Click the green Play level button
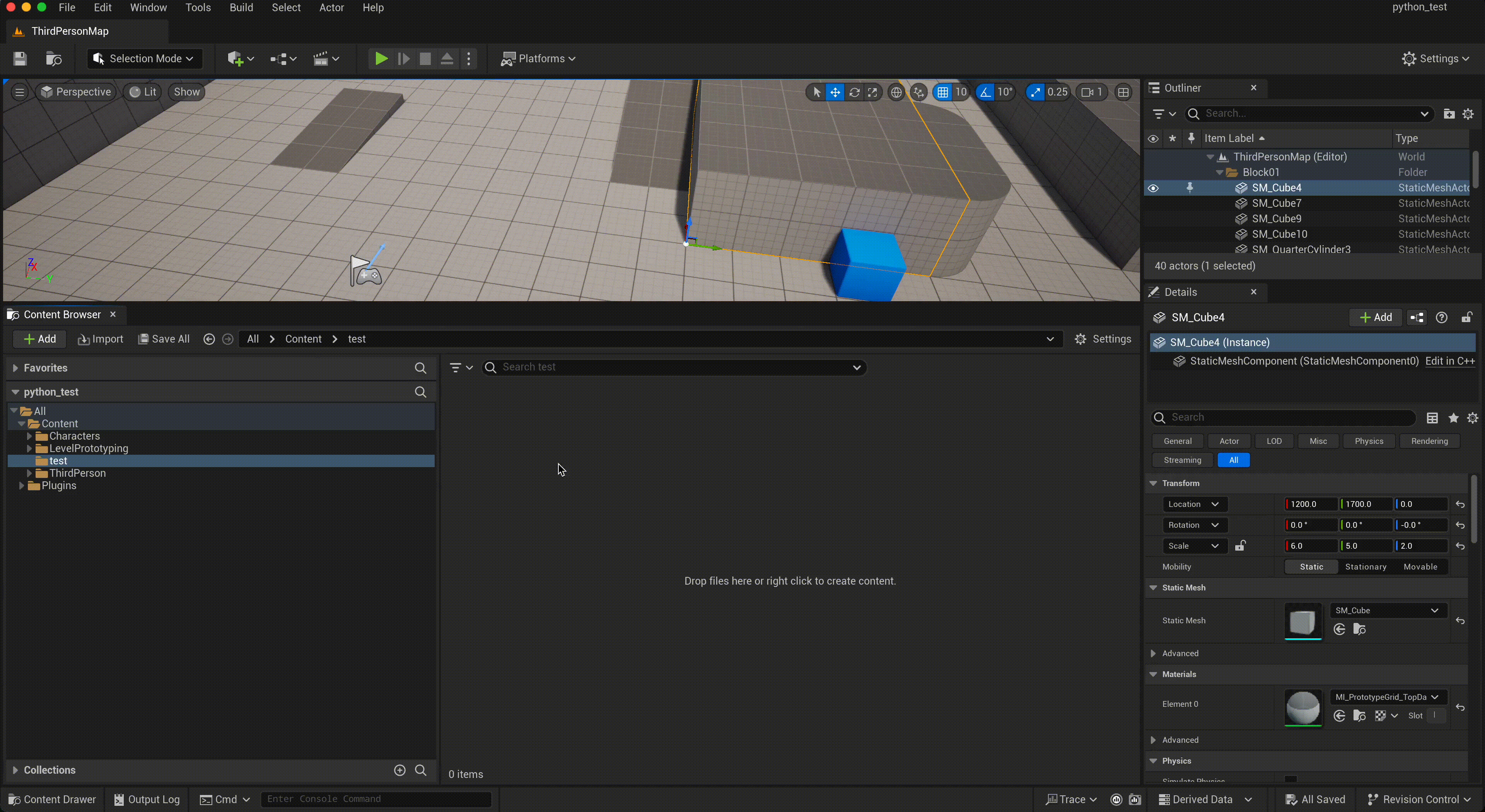The height and width of the screenshot is (812, 1485). [381, 59]
